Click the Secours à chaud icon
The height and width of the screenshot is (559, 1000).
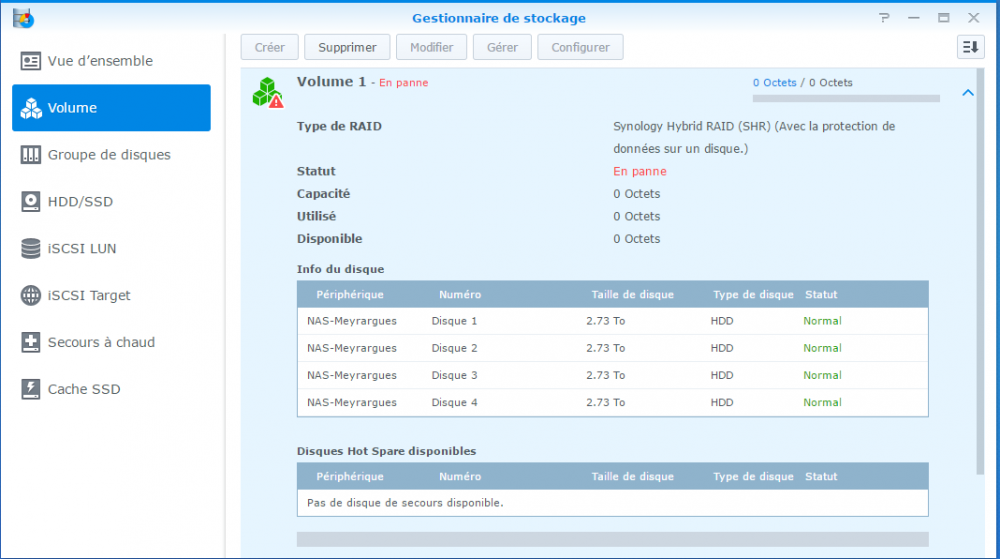(x=31, y=343)
